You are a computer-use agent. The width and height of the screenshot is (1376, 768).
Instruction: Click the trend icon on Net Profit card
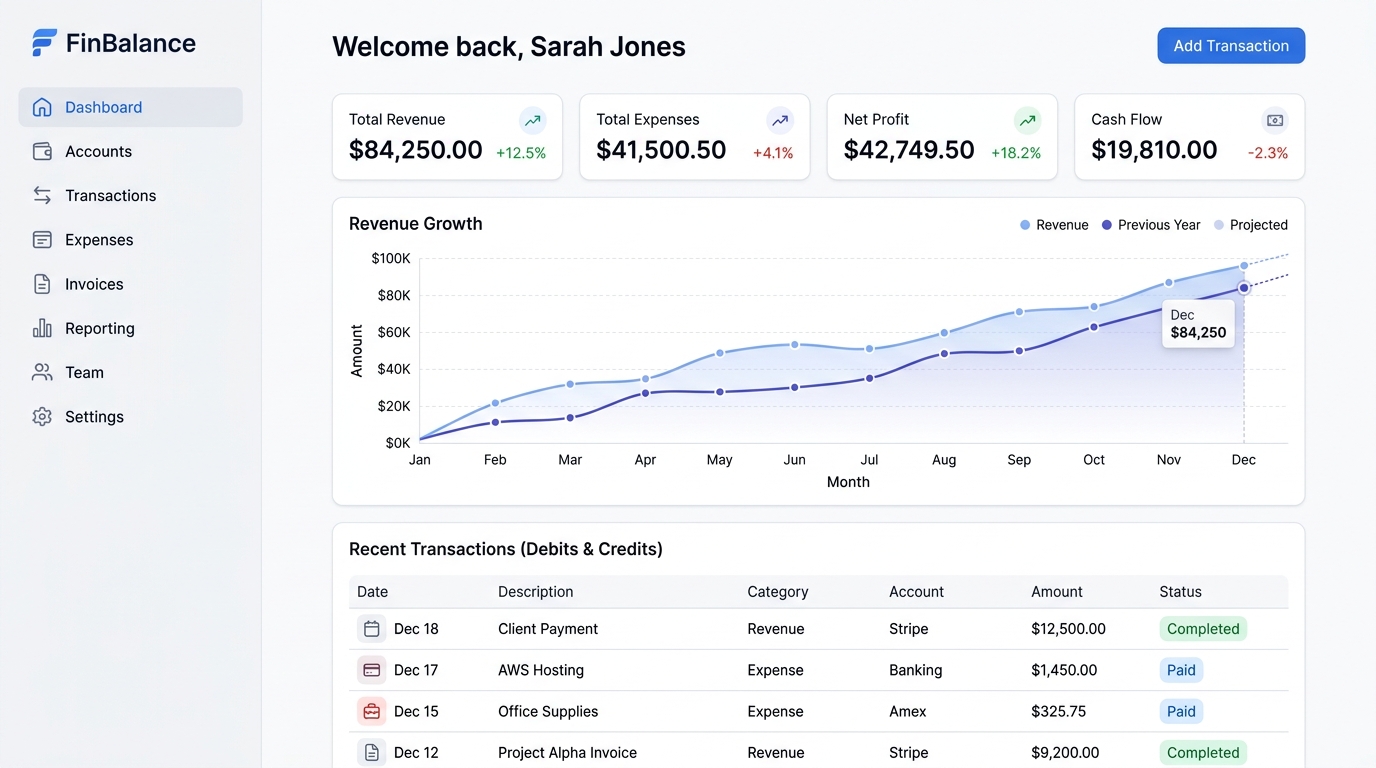(x=1028, y=121)
